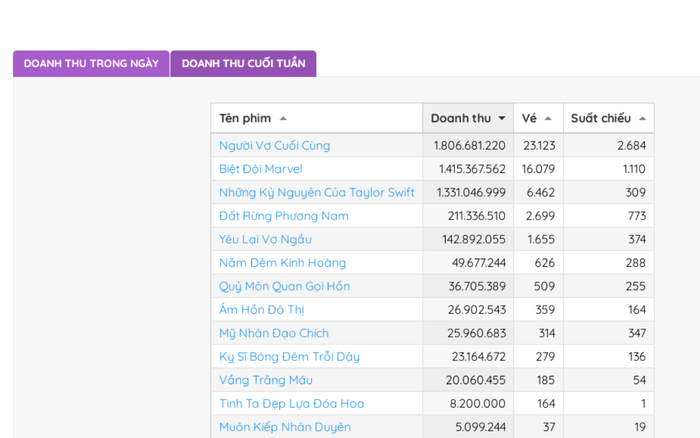Click Doanh thu descending sort arrow
The height and width of the screenshot is (438, 700).
point(501,119)
